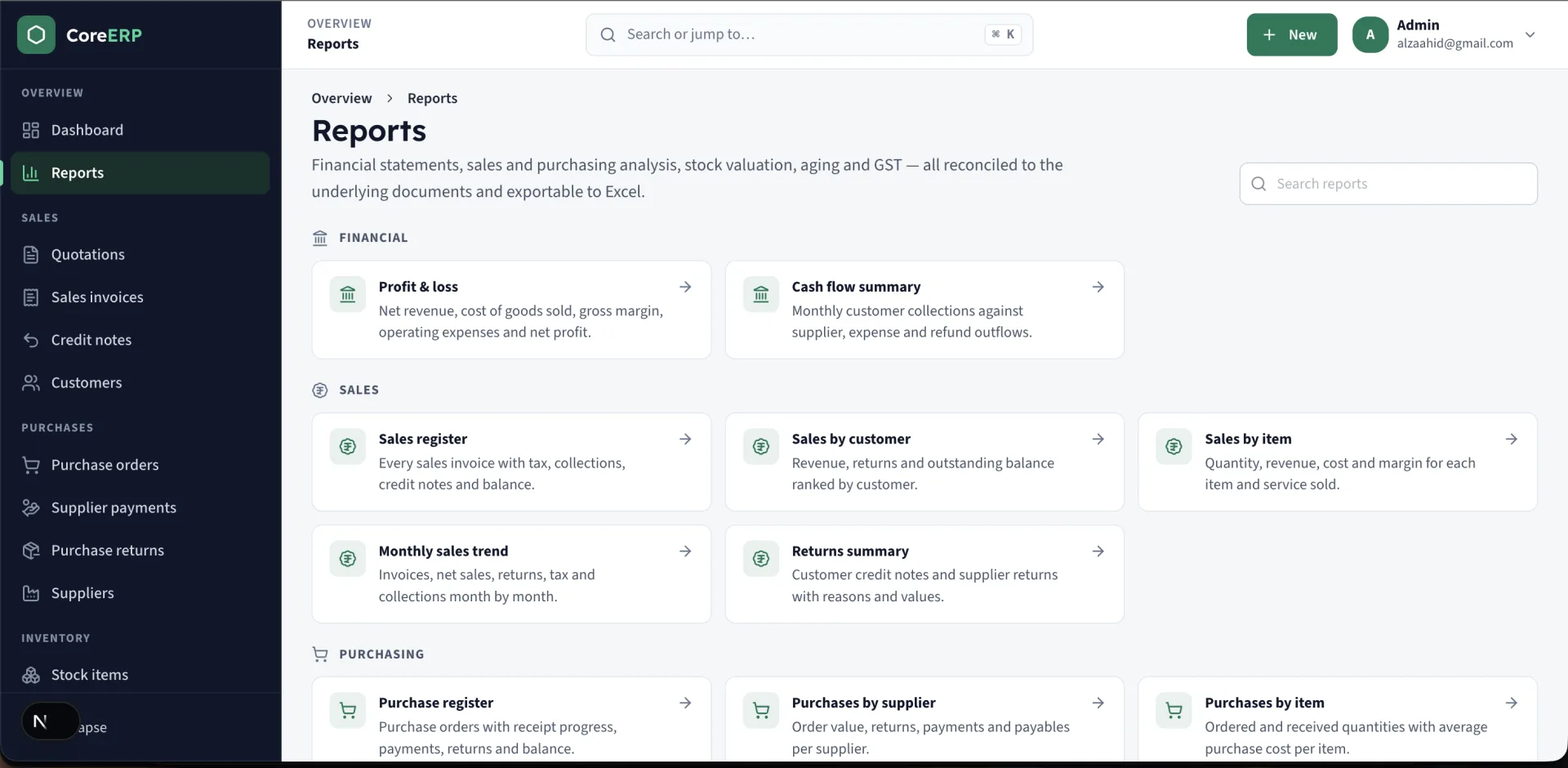Click the arrow on Monthly sales trend card
1568x768 pixels.
click(685, 551)
